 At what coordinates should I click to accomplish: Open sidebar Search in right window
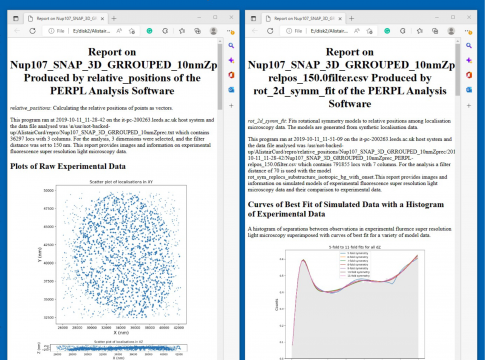(469, 45)
